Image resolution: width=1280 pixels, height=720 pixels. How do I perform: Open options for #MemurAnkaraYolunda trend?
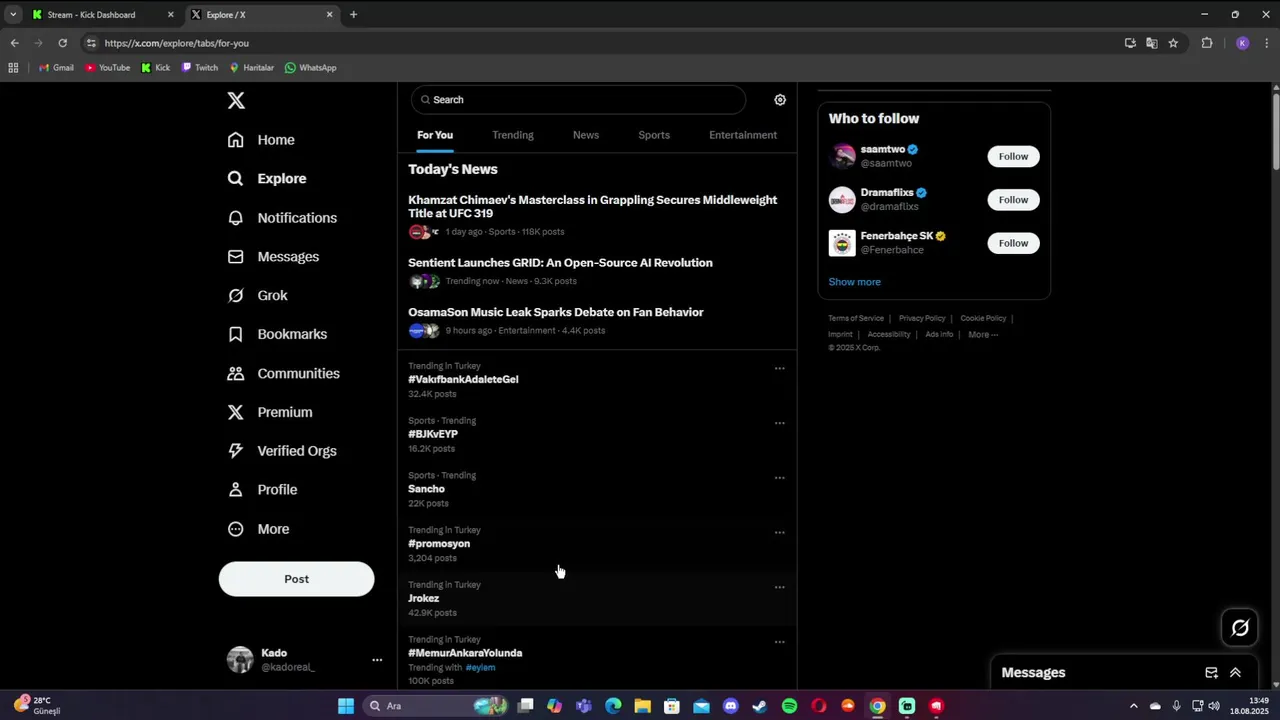[x=780, y=642]
